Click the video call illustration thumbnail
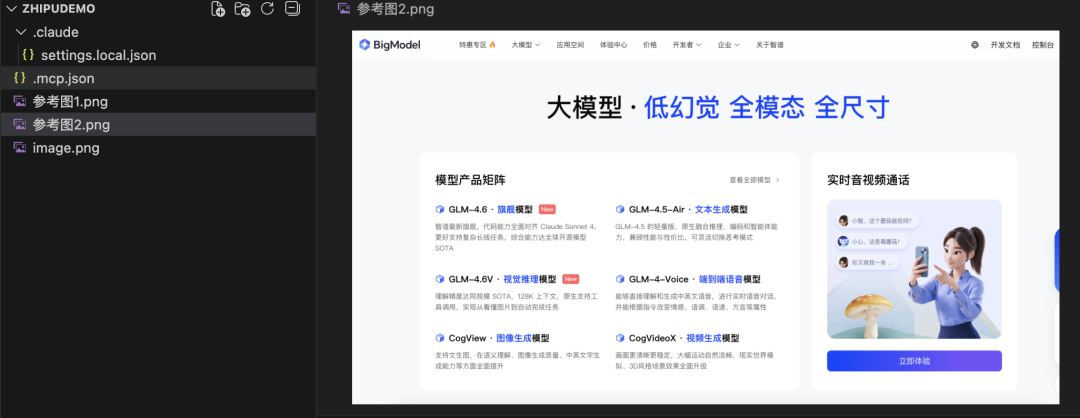The height and width of the screenshot is (418, 1080). tap(914, 269)
